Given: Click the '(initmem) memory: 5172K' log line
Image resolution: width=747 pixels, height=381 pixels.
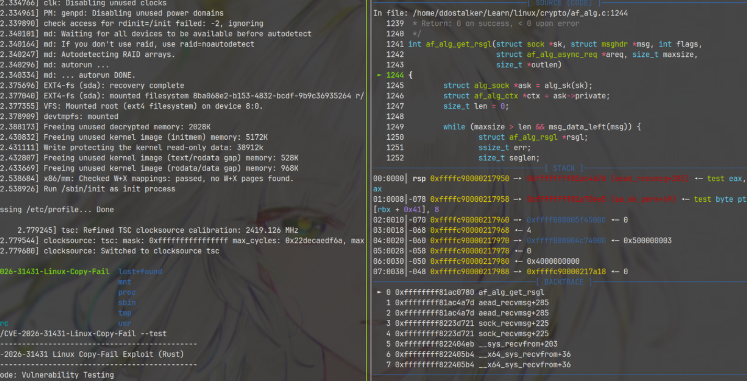Looking at the screenshot, I should pos(134,137).
